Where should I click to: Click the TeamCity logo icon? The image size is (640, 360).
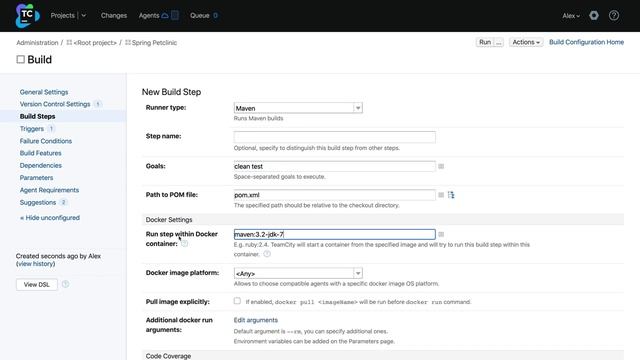[x=27, y=16]
